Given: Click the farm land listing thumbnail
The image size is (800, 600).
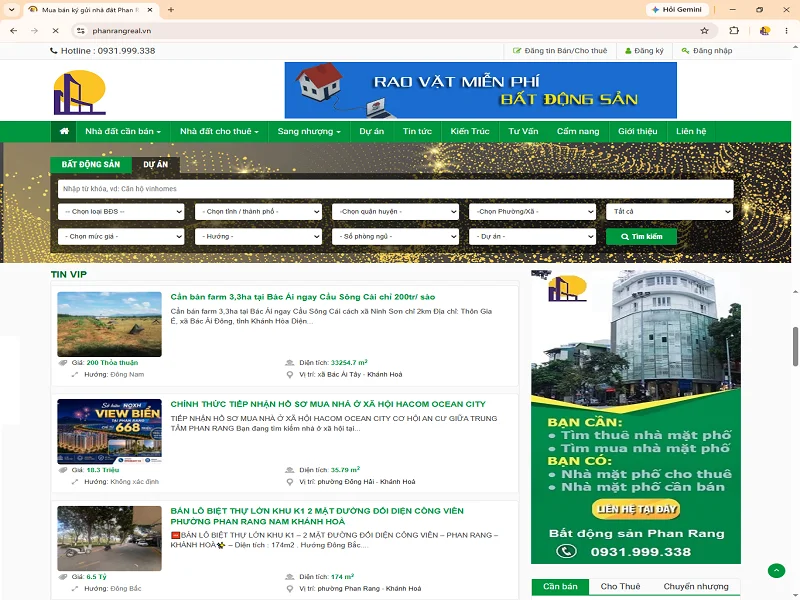Looking at the screenshot, I should pos(109,324).
